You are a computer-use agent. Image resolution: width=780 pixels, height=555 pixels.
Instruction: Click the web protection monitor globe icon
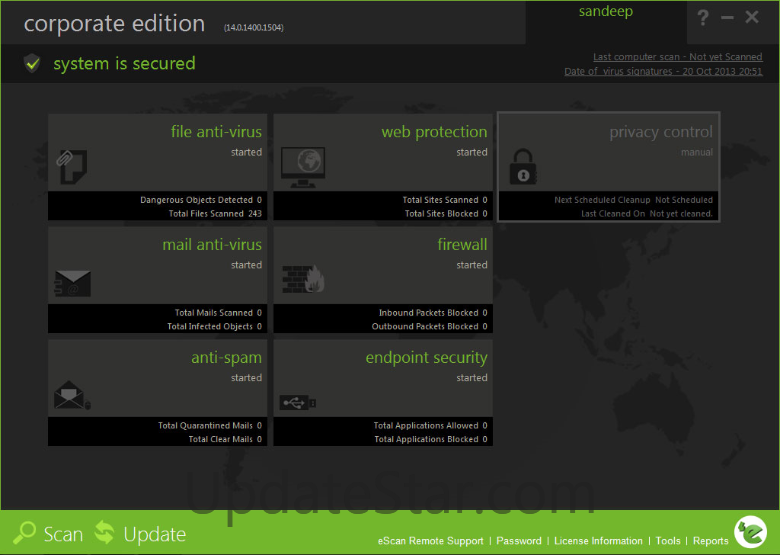(x=303, y=164)
